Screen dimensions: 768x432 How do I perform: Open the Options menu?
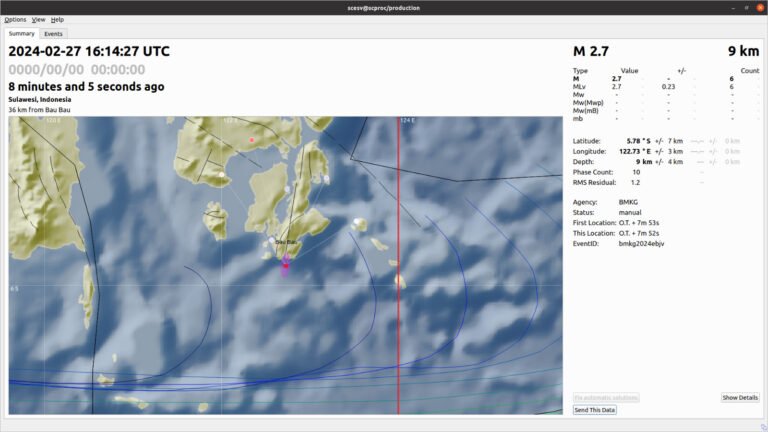[x=15, y=20]
